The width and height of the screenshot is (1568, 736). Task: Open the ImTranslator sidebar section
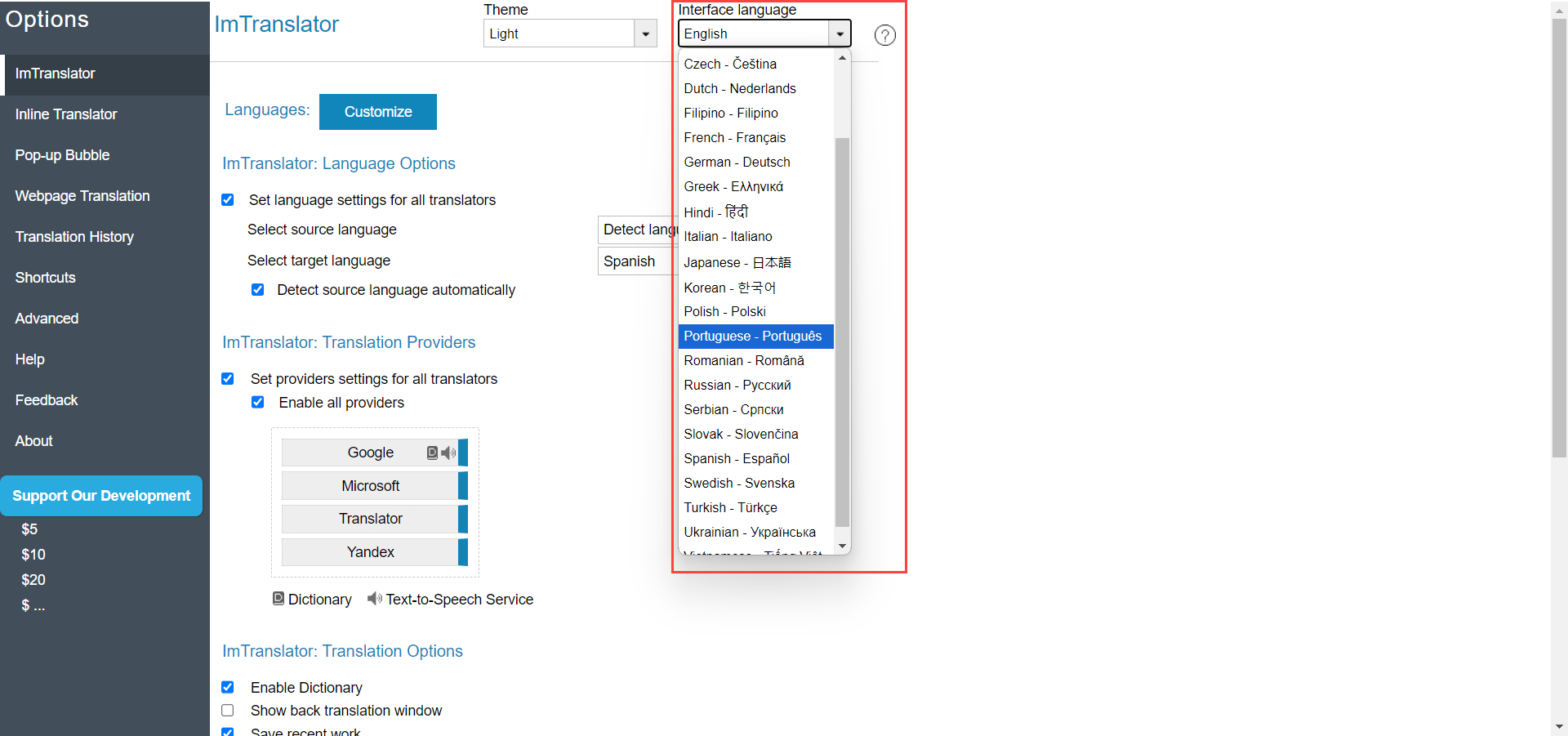click(105, 74)
